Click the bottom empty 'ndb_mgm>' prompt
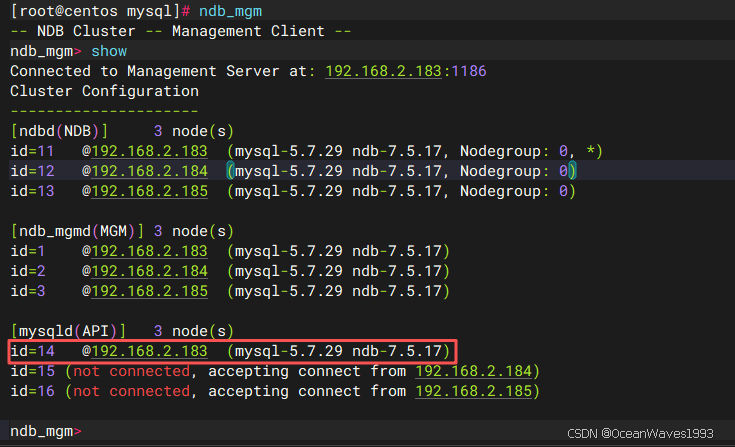 click(x=46, y=432)
